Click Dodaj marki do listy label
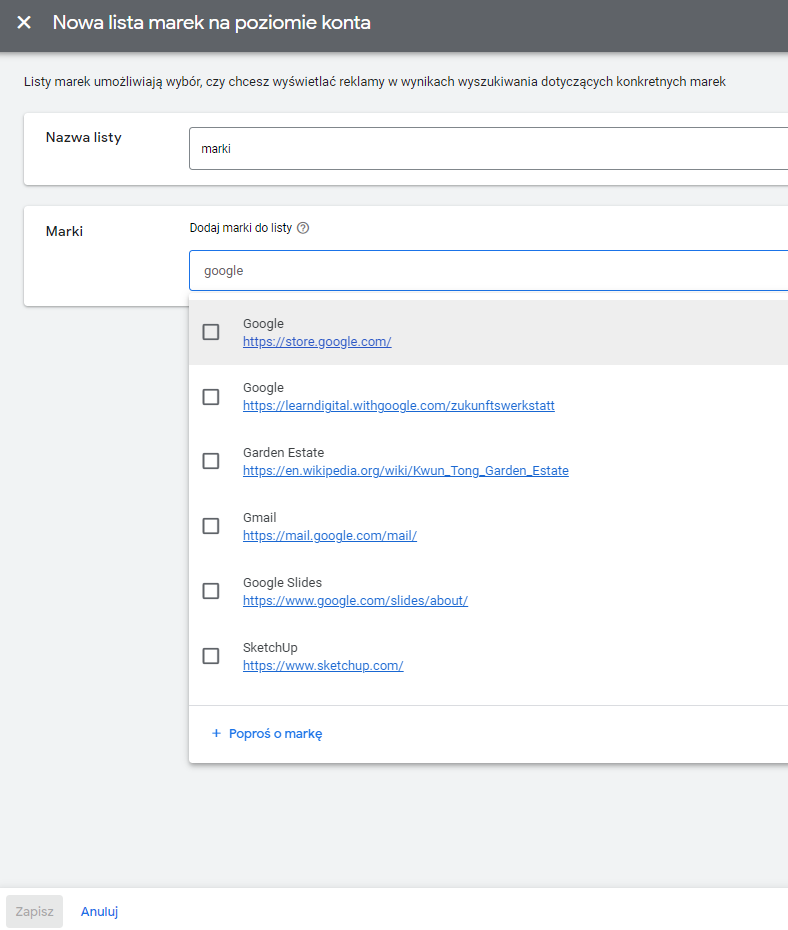This screenshot has width=788, height=930. pyautogui.click(x=241, y=228)
